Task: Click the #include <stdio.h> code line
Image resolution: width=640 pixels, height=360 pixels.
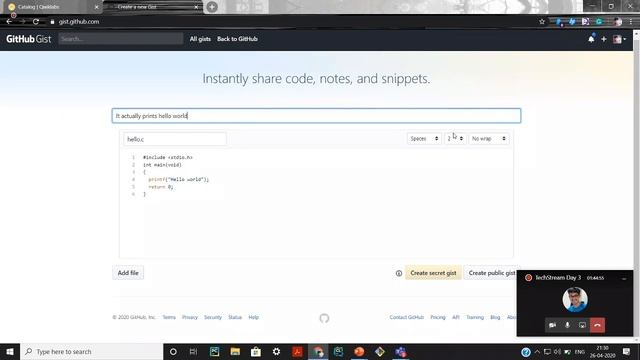Action: 168,157
